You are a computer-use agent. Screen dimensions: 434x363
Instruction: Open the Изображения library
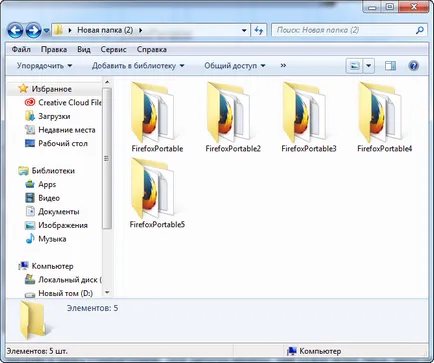[x=63, y=225]
